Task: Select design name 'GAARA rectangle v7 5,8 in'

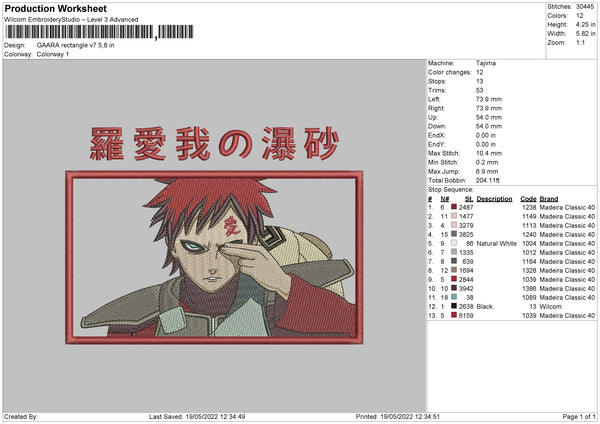Action: click(x=75, y=45)
